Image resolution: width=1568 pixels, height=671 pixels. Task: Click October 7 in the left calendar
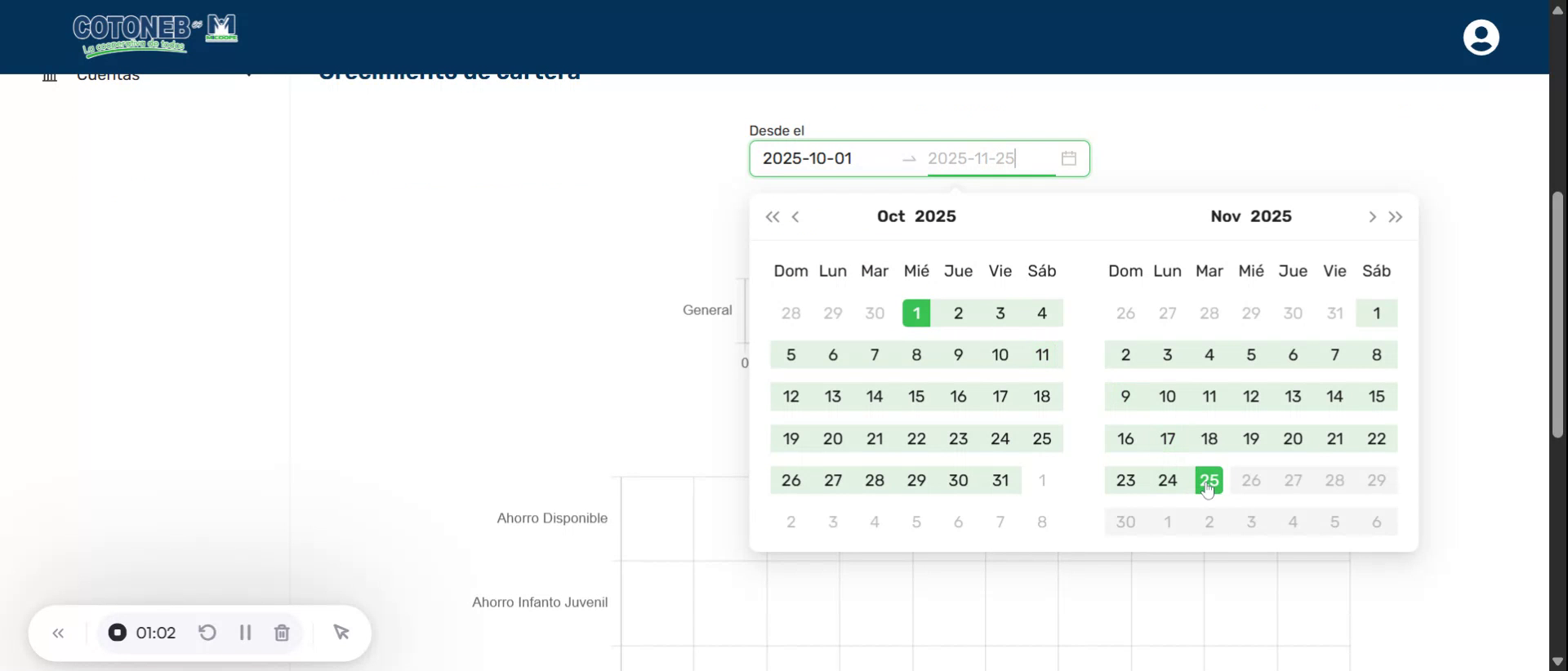875,355
